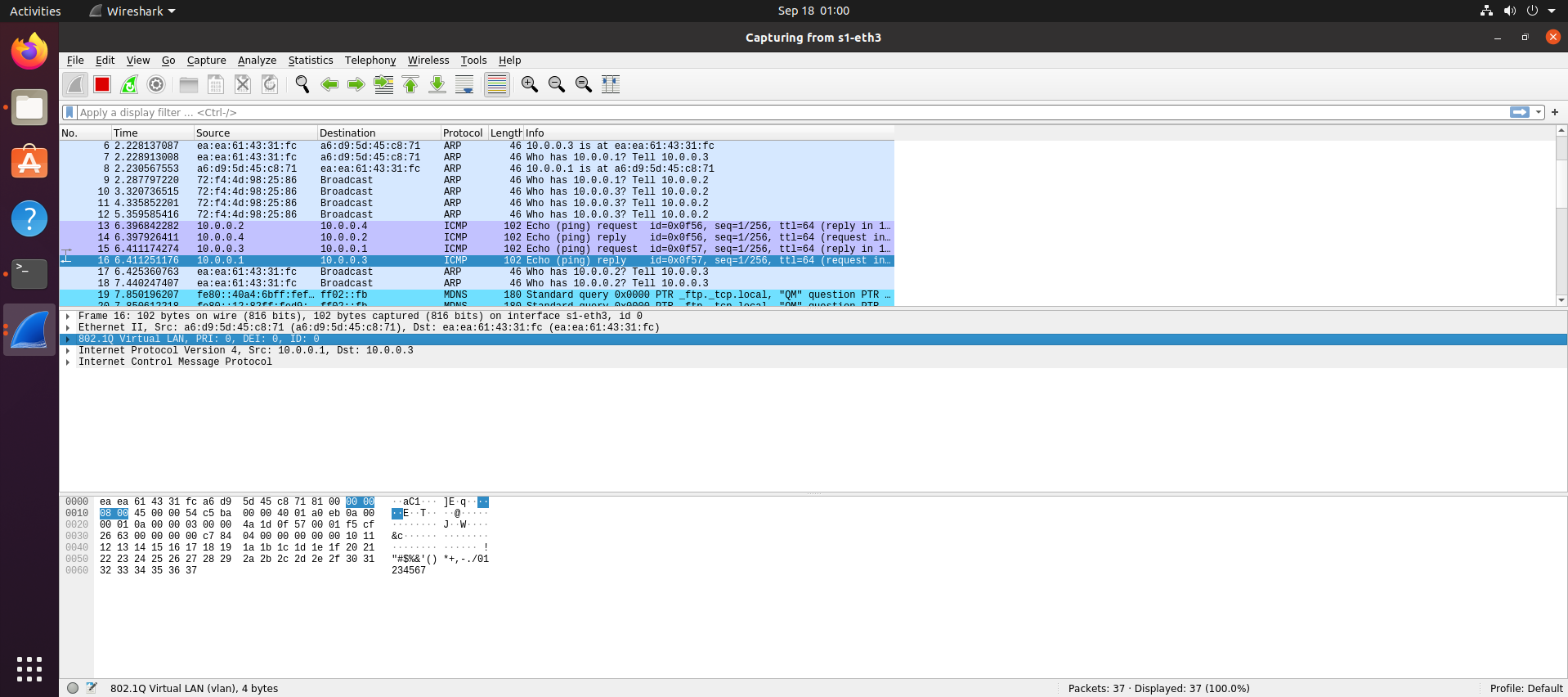Open the Help menu

click(x=509, y=61)
